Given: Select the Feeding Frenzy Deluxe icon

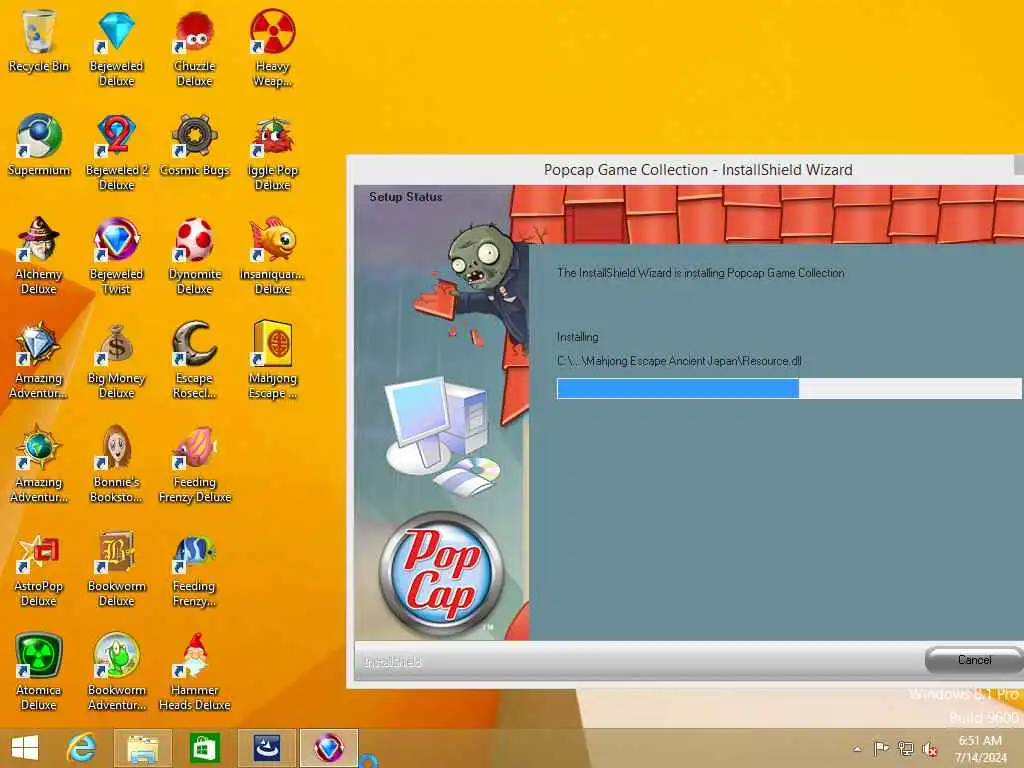Looking at the screenshot, I should pos(195,463).
